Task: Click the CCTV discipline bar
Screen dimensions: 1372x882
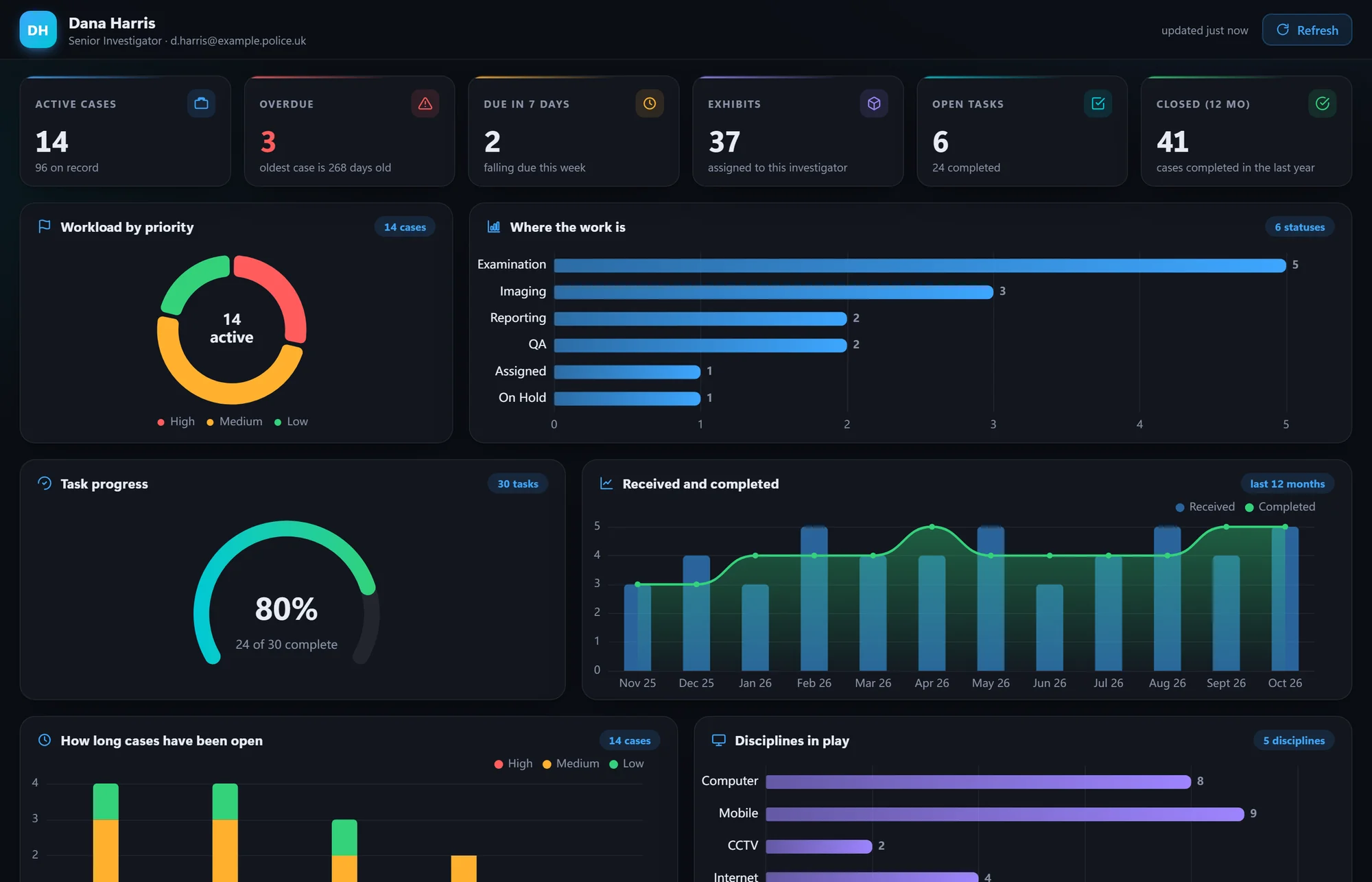Action: pyautogui.click(x=819, y=846)
